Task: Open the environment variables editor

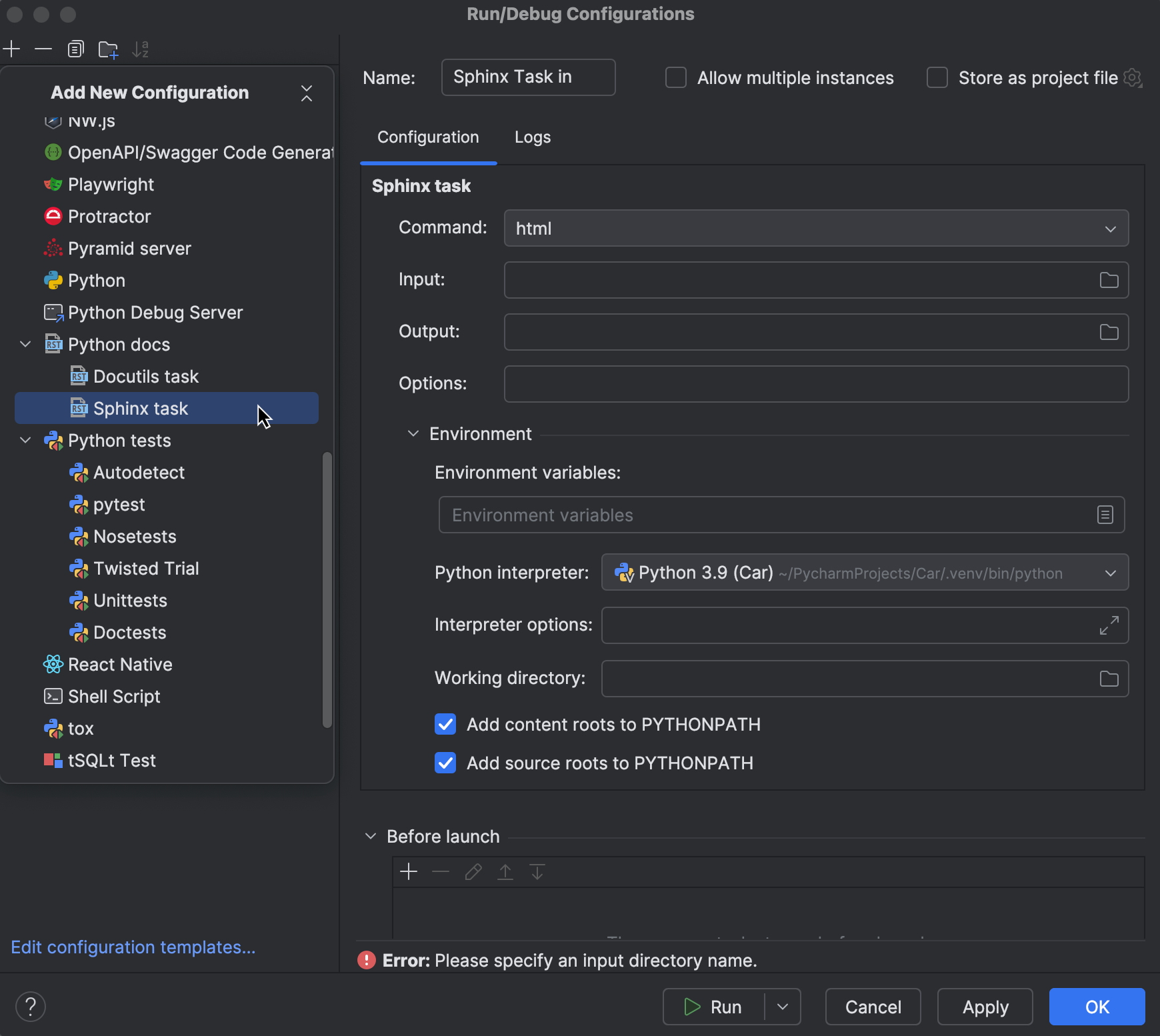Action: click(1105, 514)
